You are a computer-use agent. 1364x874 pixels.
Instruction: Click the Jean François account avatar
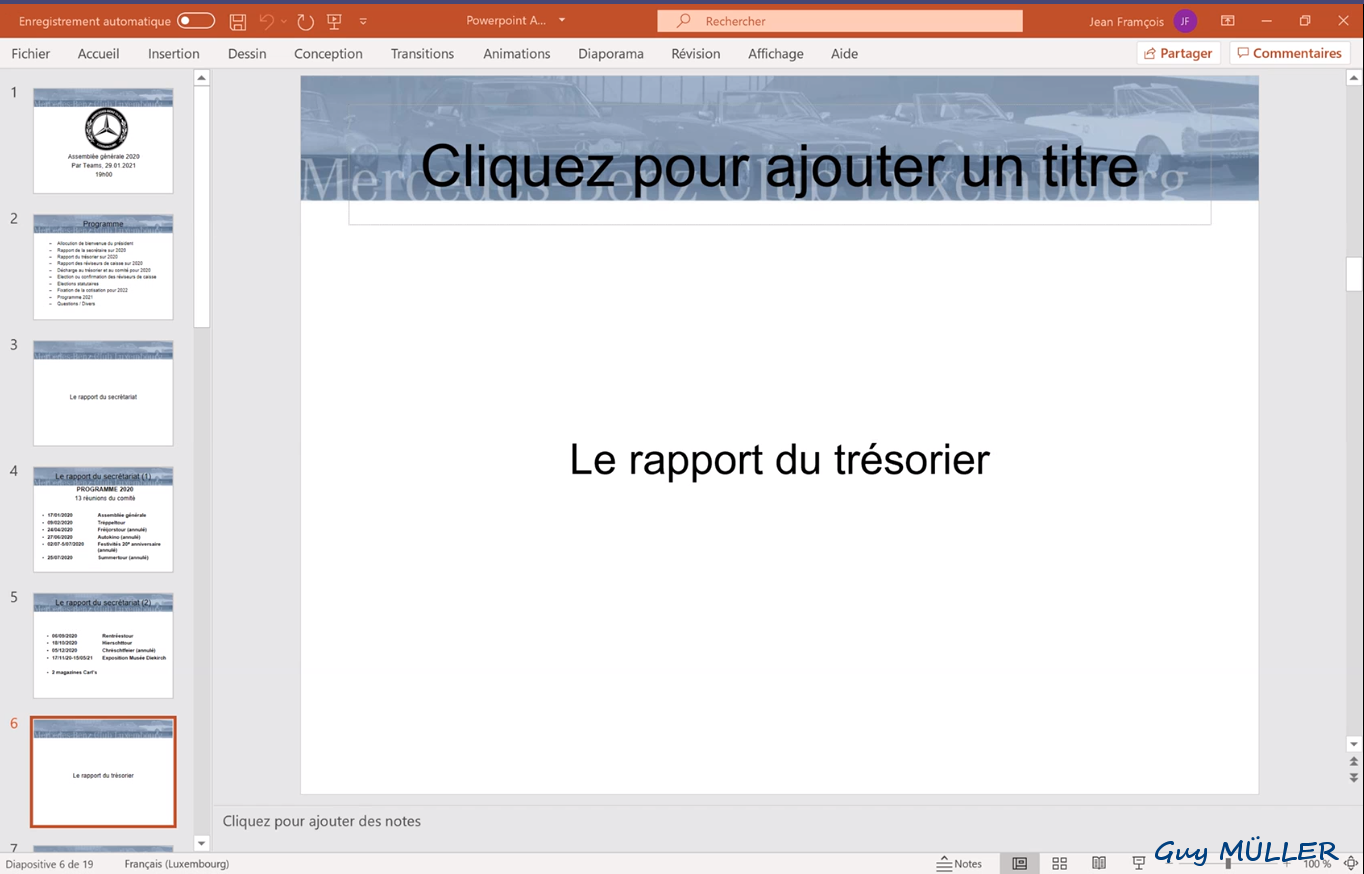point(1185,21)
